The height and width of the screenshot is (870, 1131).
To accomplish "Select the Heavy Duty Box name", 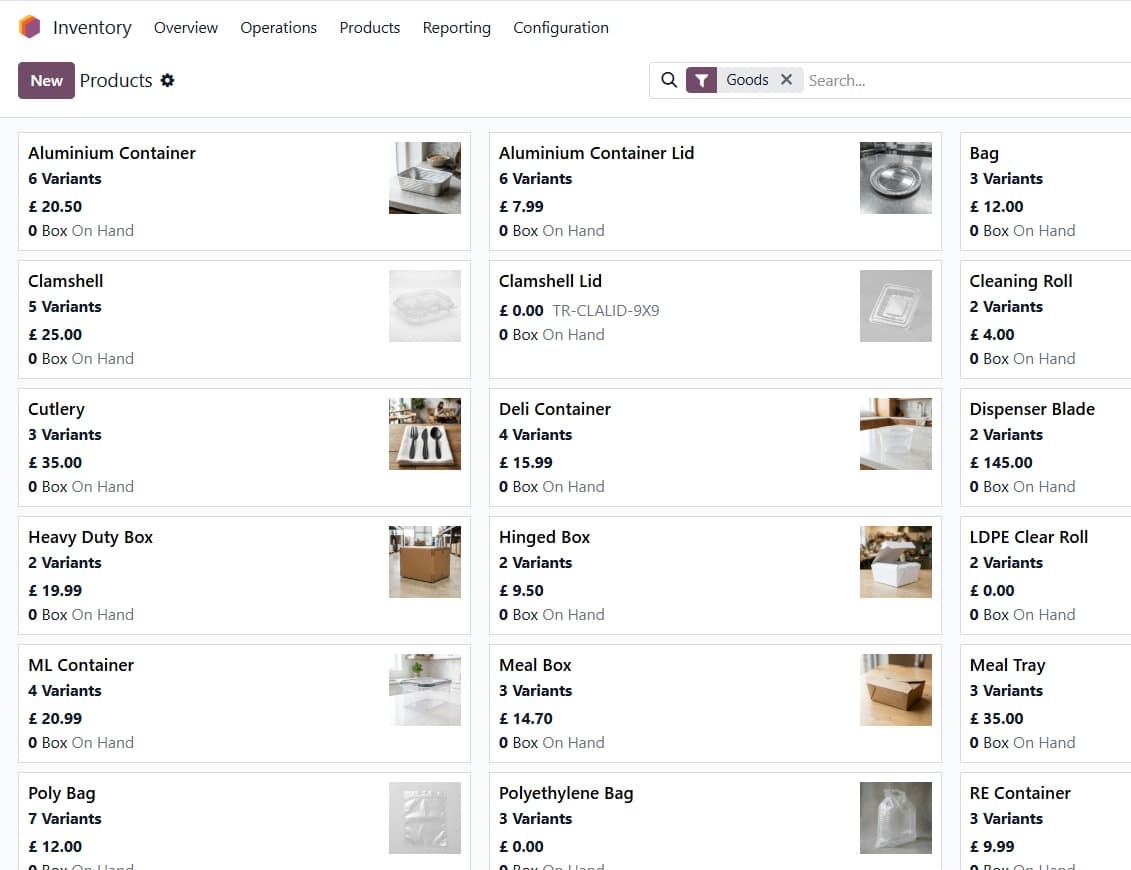I will click(90, 537).
